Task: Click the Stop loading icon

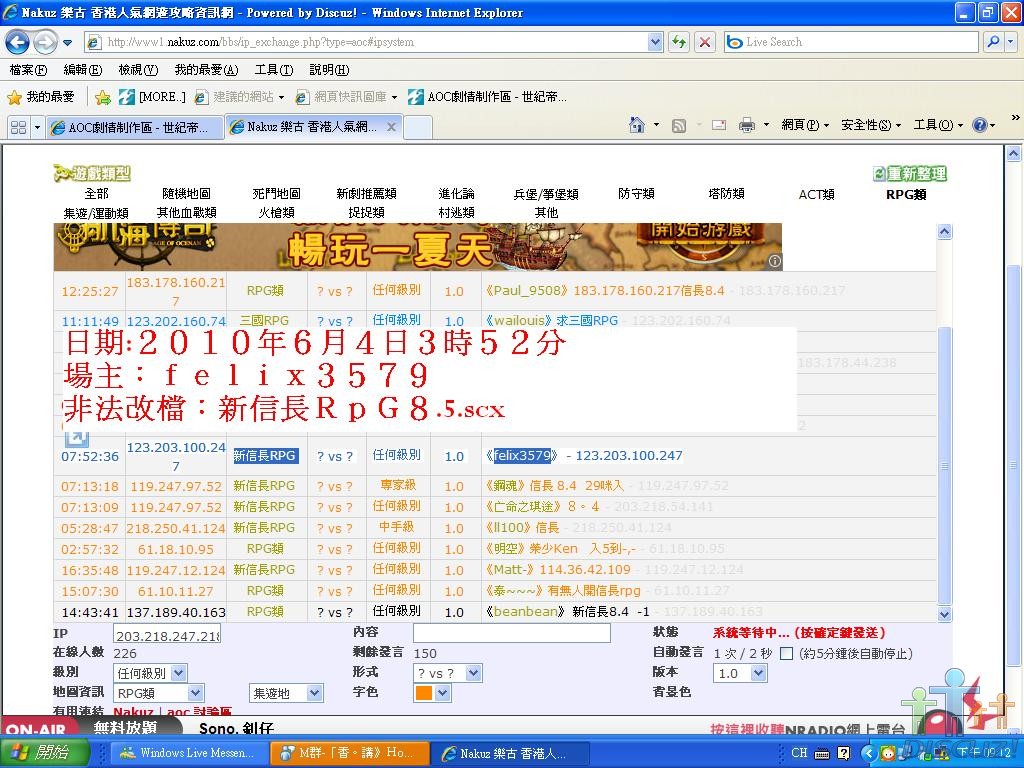Action: coord(705,42)
